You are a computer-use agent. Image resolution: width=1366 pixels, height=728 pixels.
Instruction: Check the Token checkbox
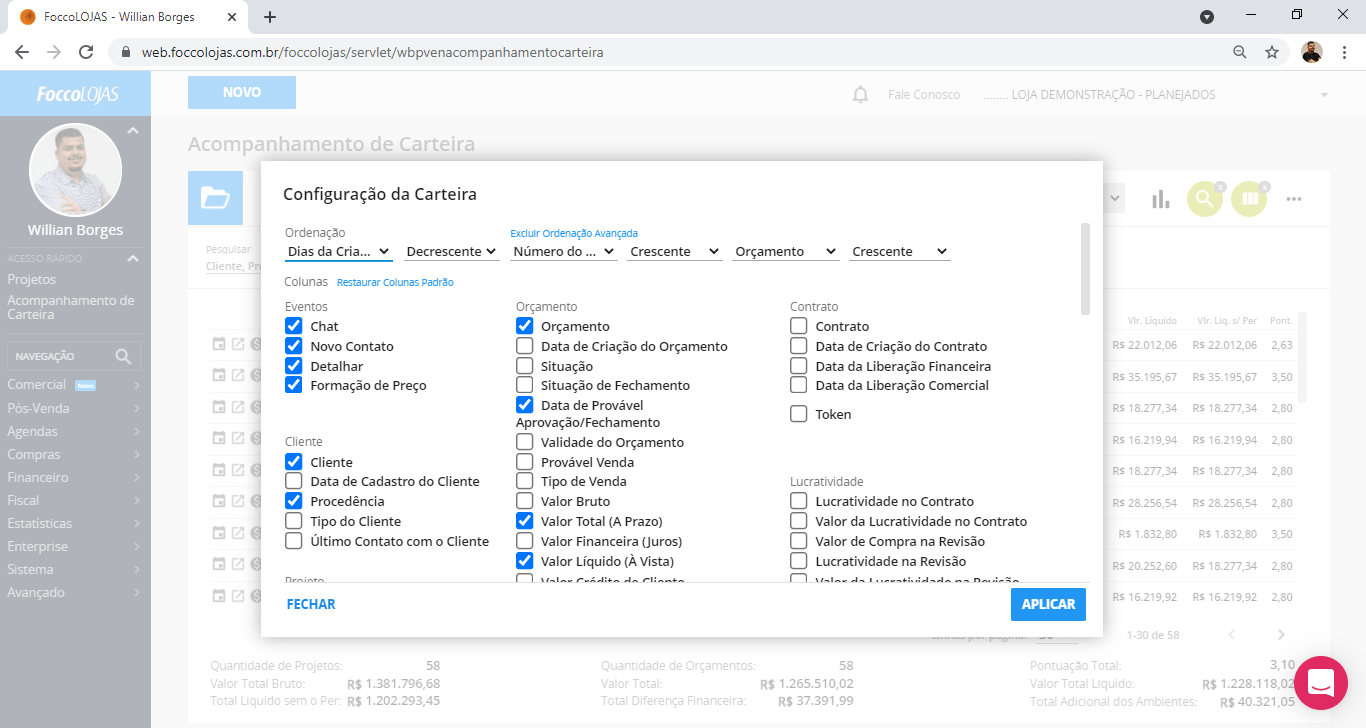798,414
